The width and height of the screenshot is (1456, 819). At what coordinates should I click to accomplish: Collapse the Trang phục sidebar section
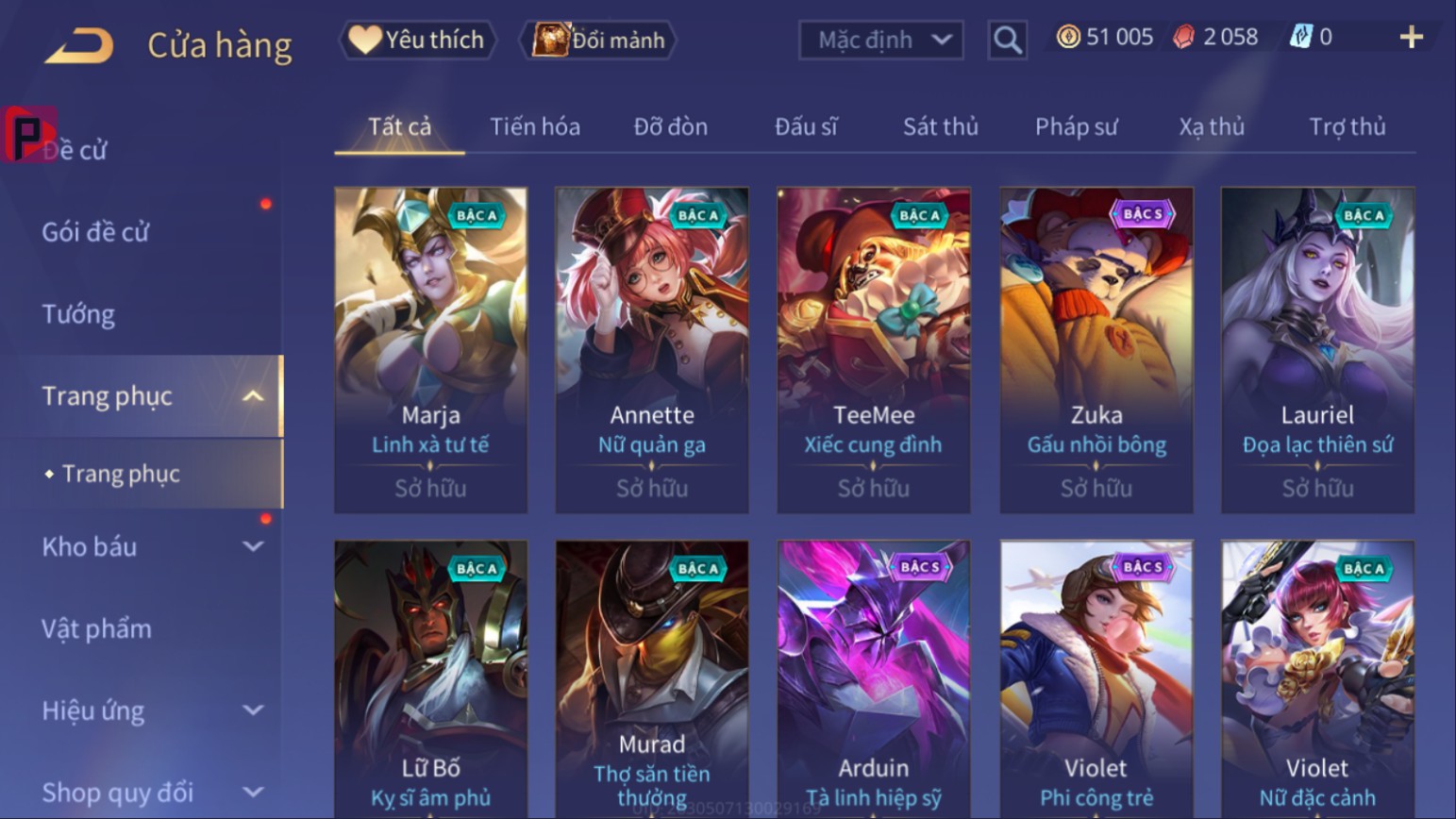(x=253, y=395)
